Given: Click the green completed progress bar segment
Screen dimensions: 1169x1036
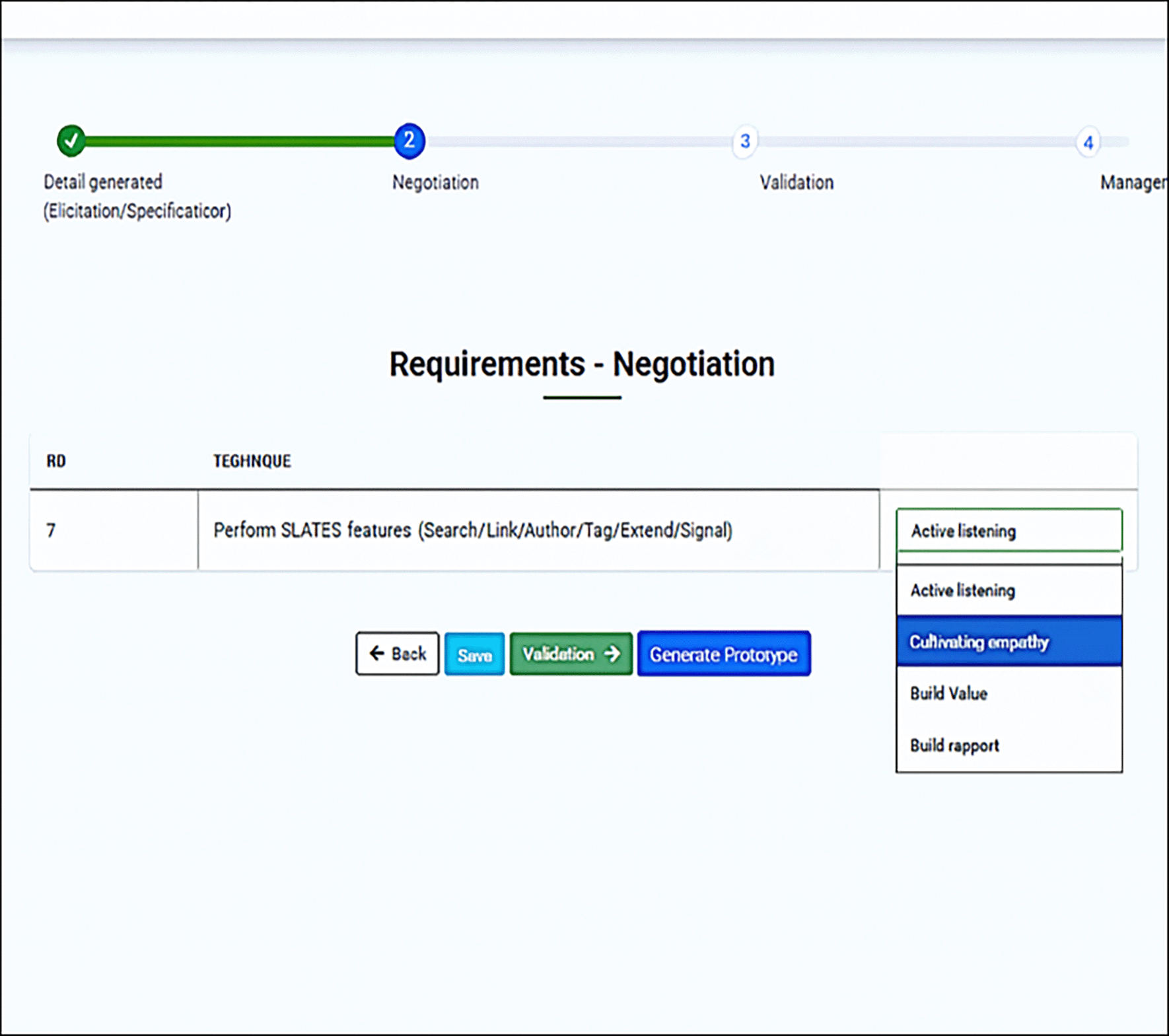Looking at the screenshot, I should click(238, 141).
